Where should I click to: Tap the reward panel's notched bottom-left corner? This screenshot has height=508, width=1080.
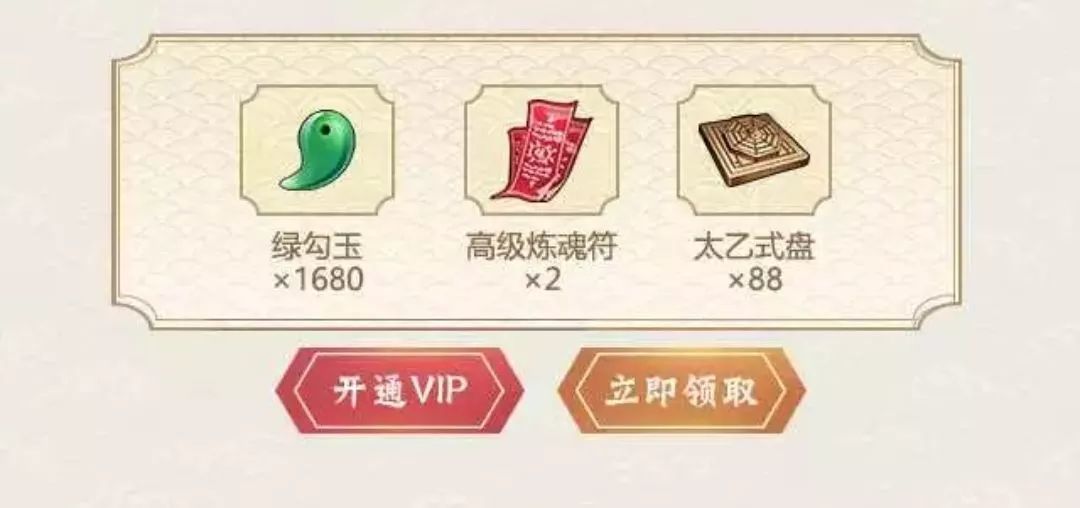(136, 308)
